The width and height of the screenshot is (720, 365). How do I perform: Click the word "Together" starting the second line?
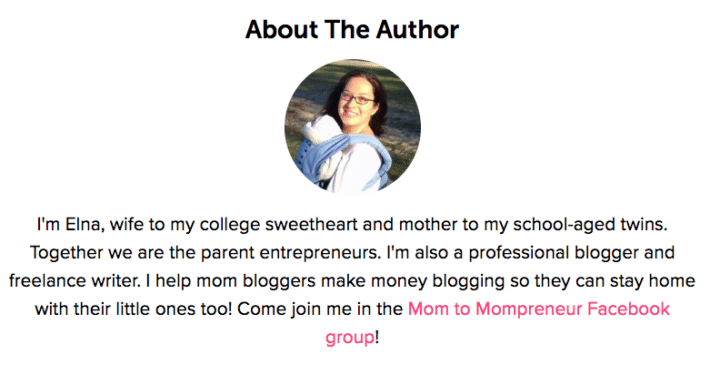(67, 253)
